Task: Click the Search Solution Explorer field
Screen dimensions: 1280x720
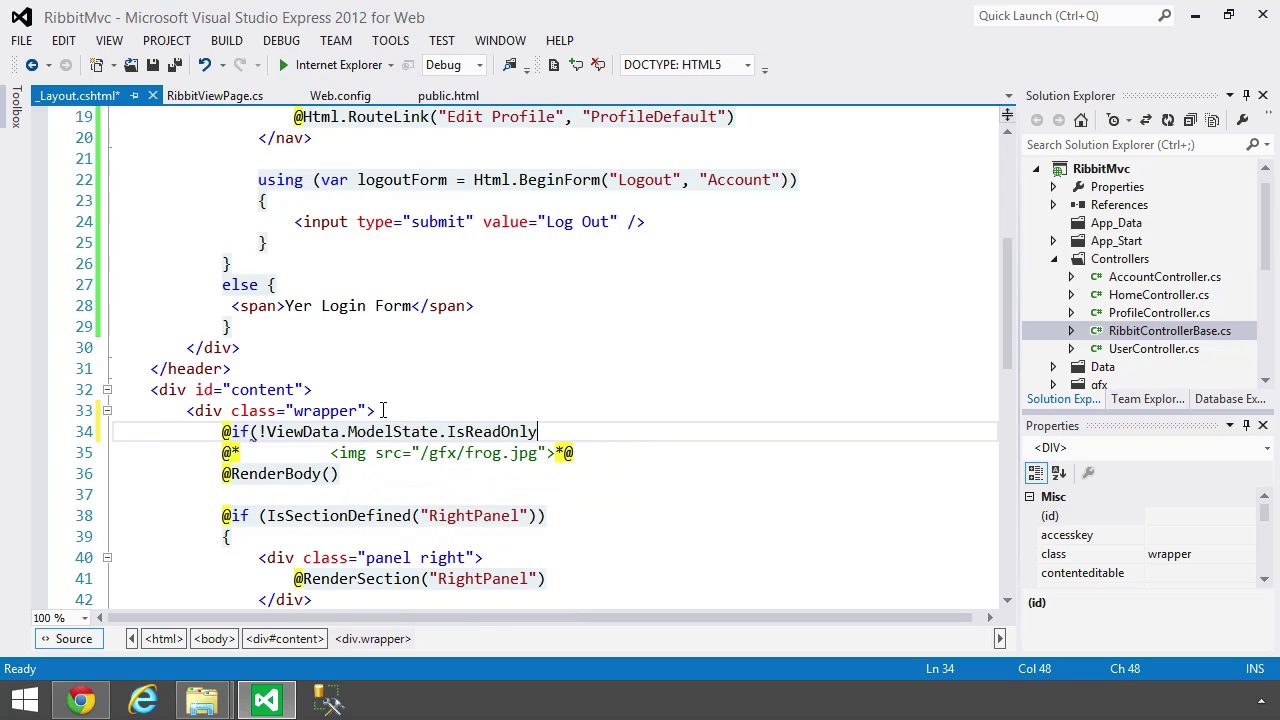Action: (1134, 145)
